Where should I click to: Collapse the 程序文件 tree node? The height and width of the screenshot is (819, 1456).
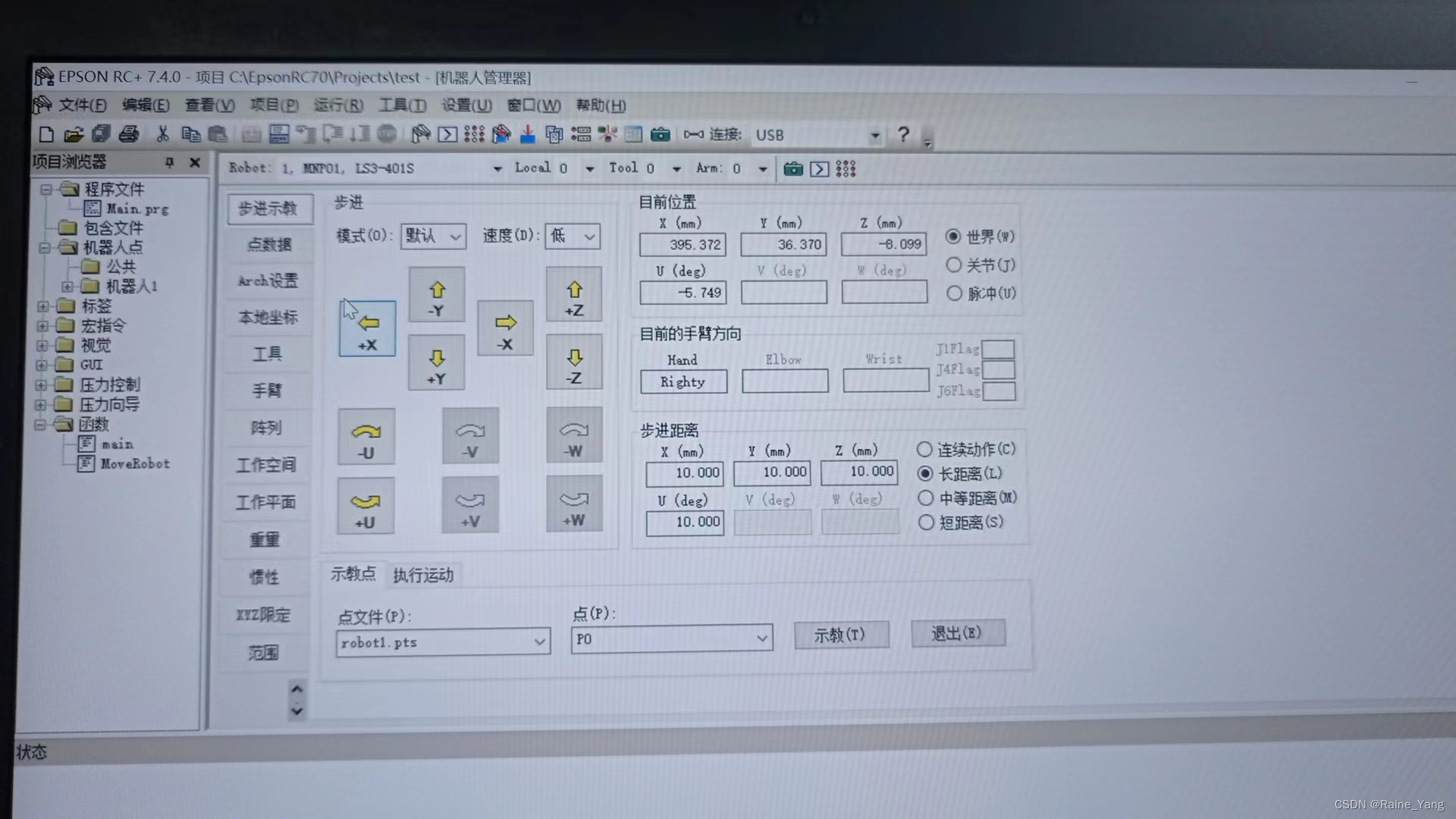[45, 189]
